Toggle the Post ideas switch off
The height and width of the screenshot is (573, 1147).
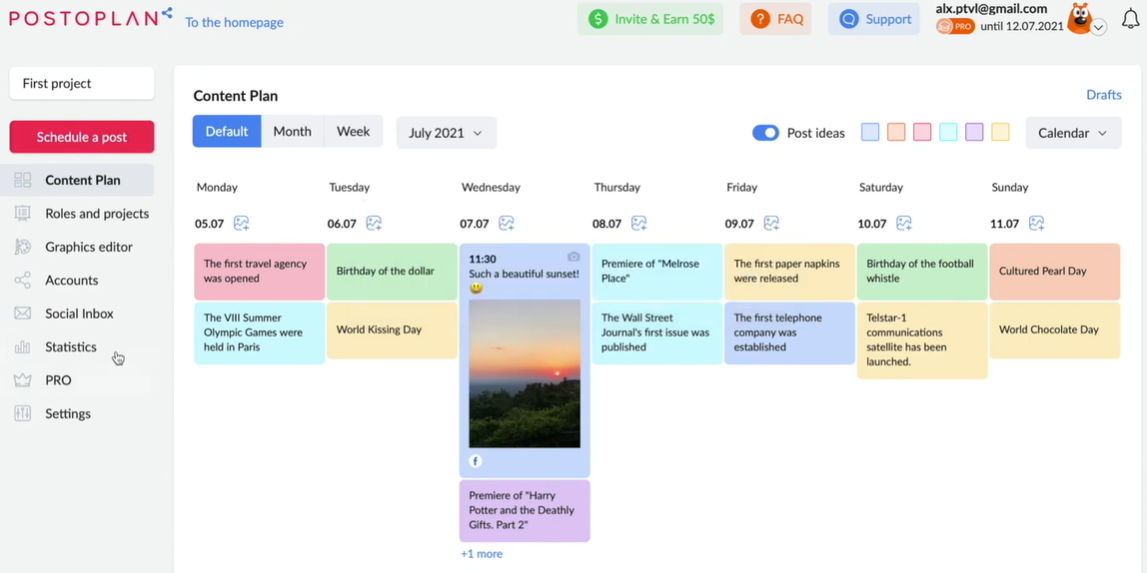point(766,133)
